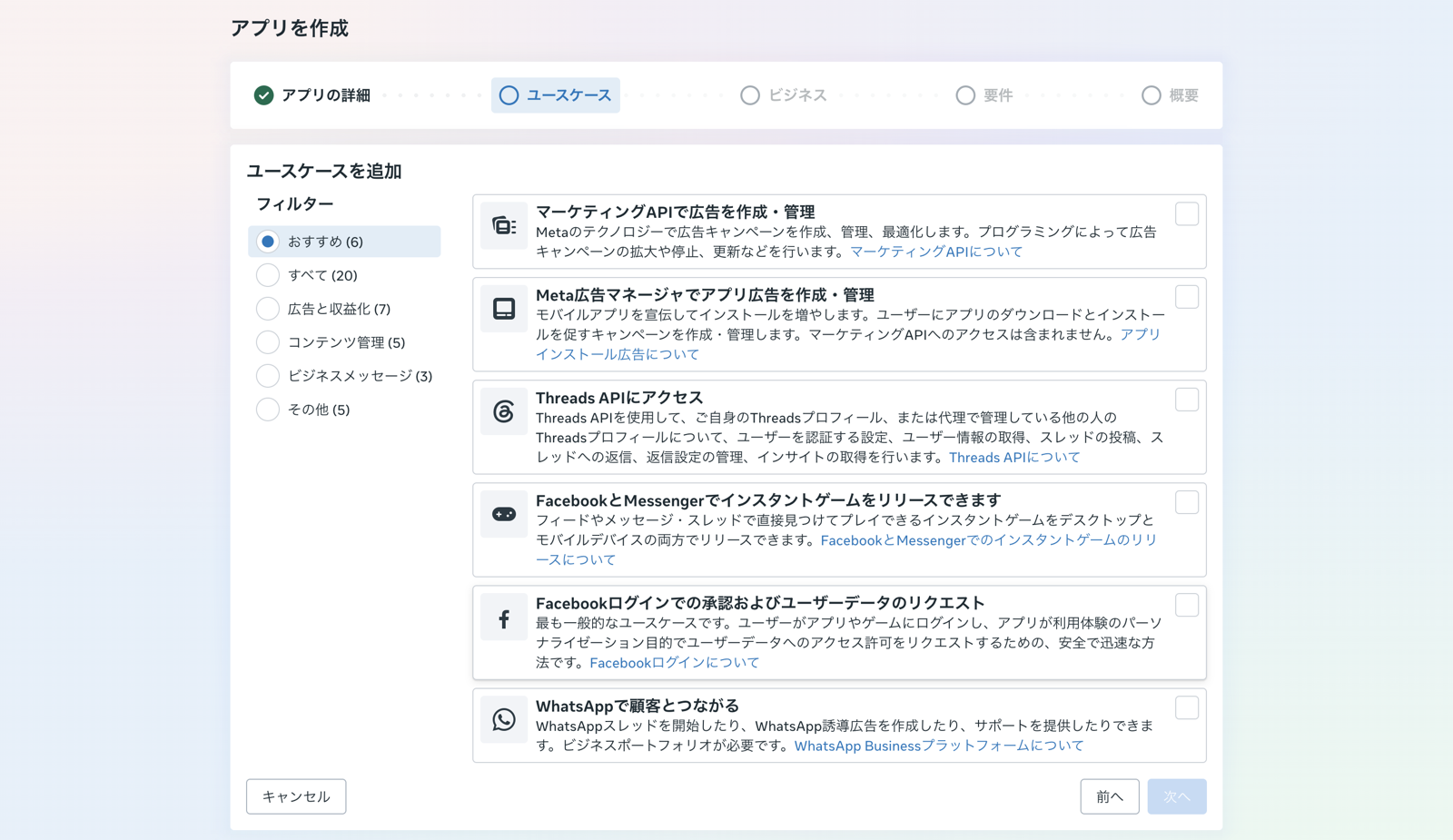Open the Threads APIについて link
Viewport: 1453px width, 840px height.
click(1014, 458)
